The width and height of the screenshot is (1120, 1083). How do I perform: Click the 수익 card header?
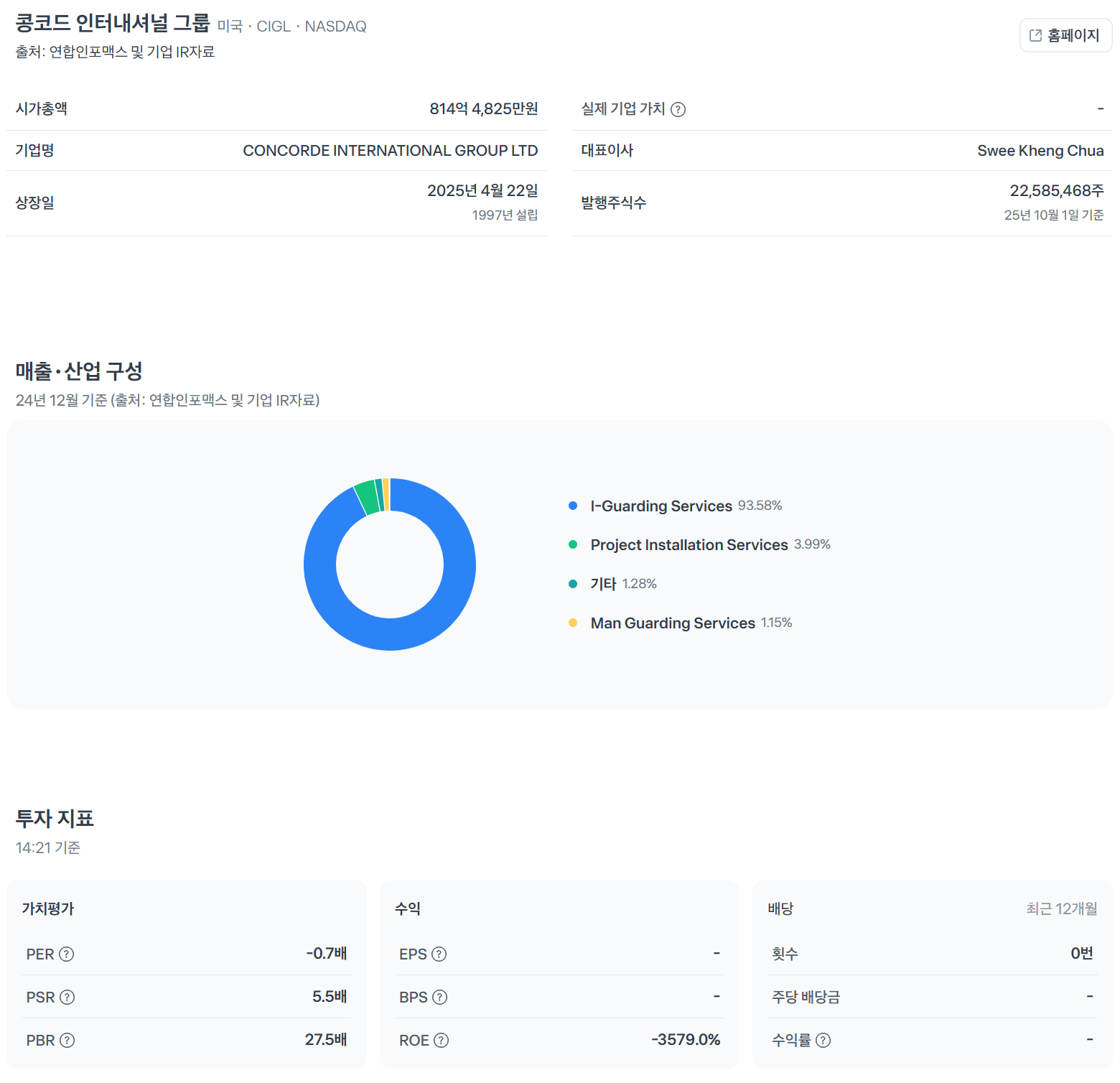click(408, 908)
